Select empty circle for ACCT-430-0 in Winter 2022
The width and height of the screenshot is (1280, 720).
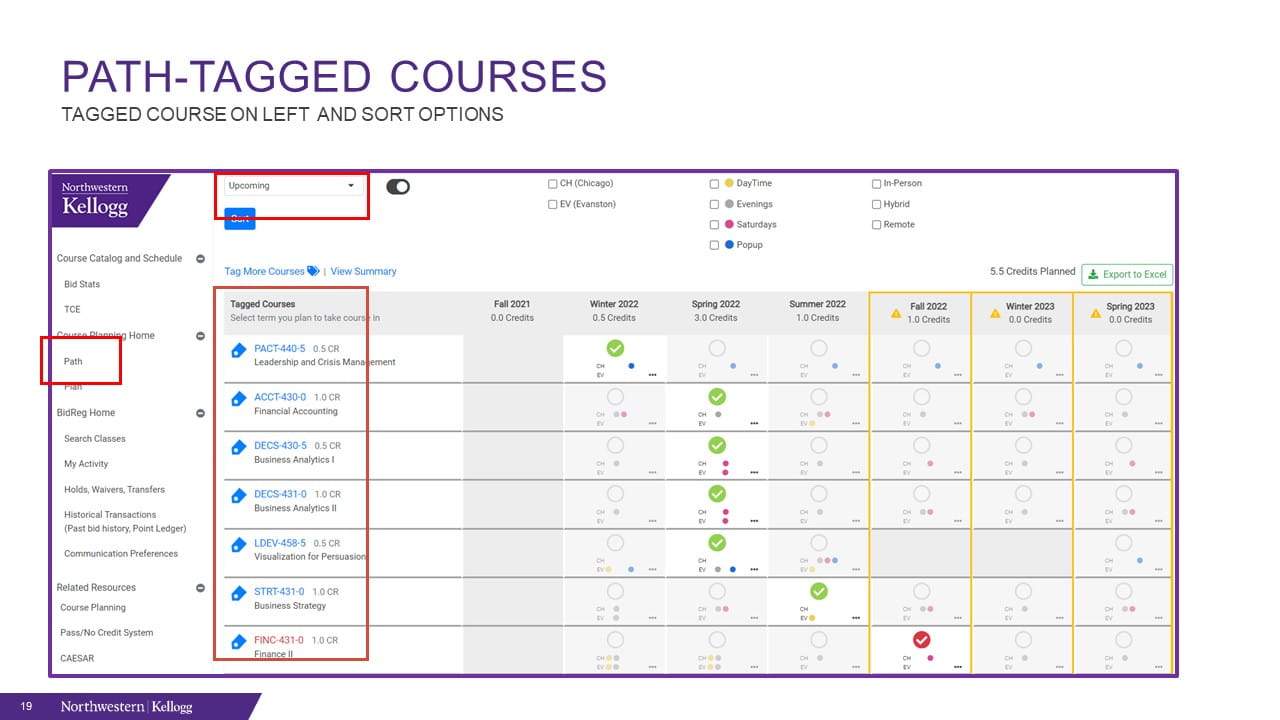point(615,397)
